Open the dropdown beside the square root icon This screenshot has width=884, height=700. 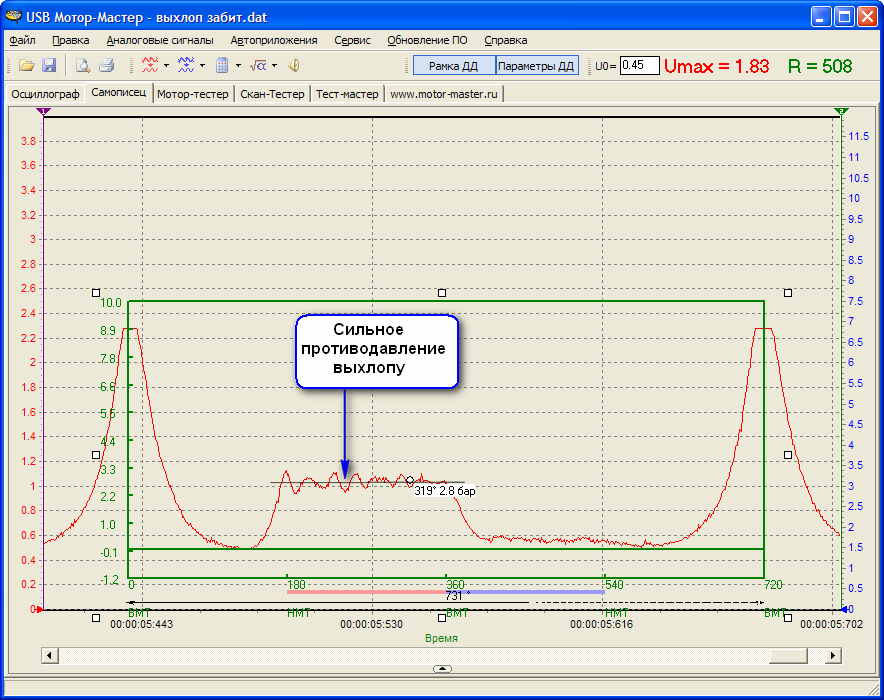[x=274, y=66]
